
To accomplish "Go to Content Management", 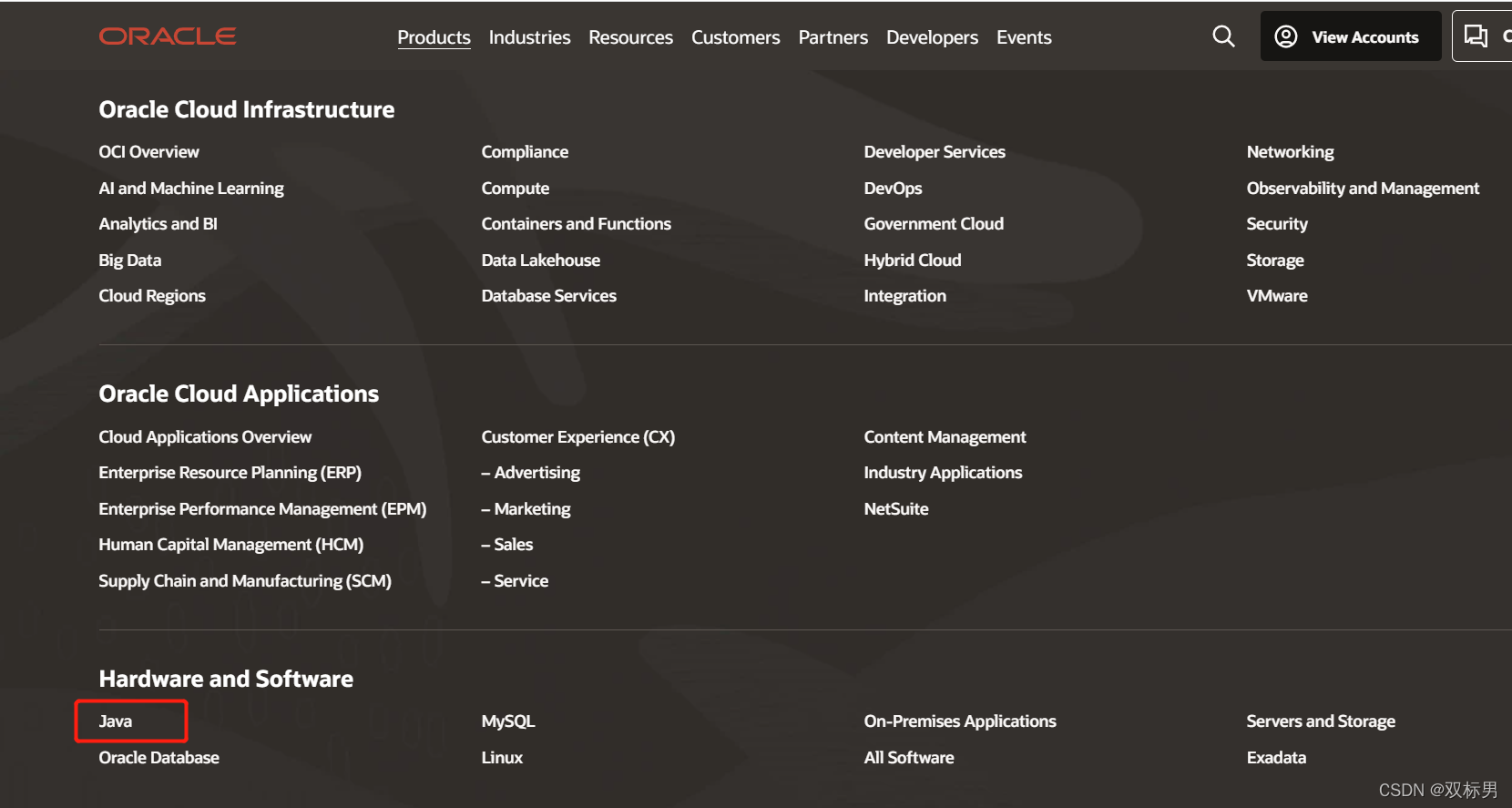I will coord(945,437).
